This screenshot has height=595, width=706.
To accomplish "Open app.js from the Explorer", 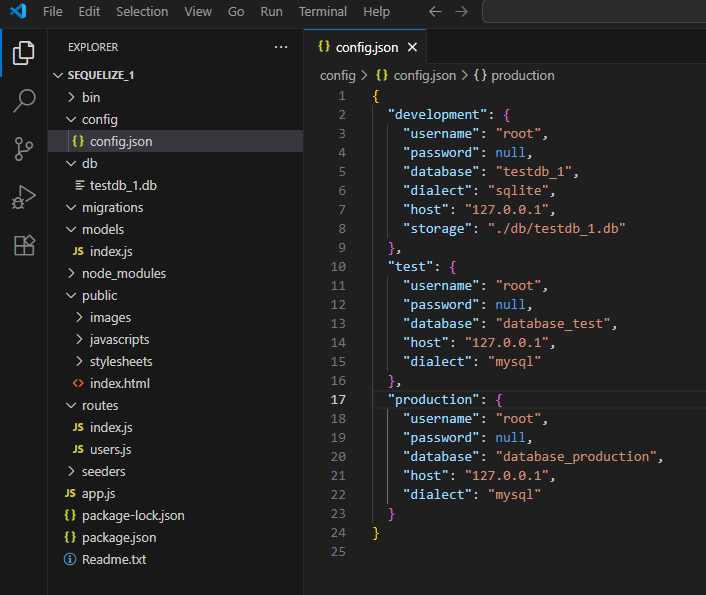I will 176,493.
